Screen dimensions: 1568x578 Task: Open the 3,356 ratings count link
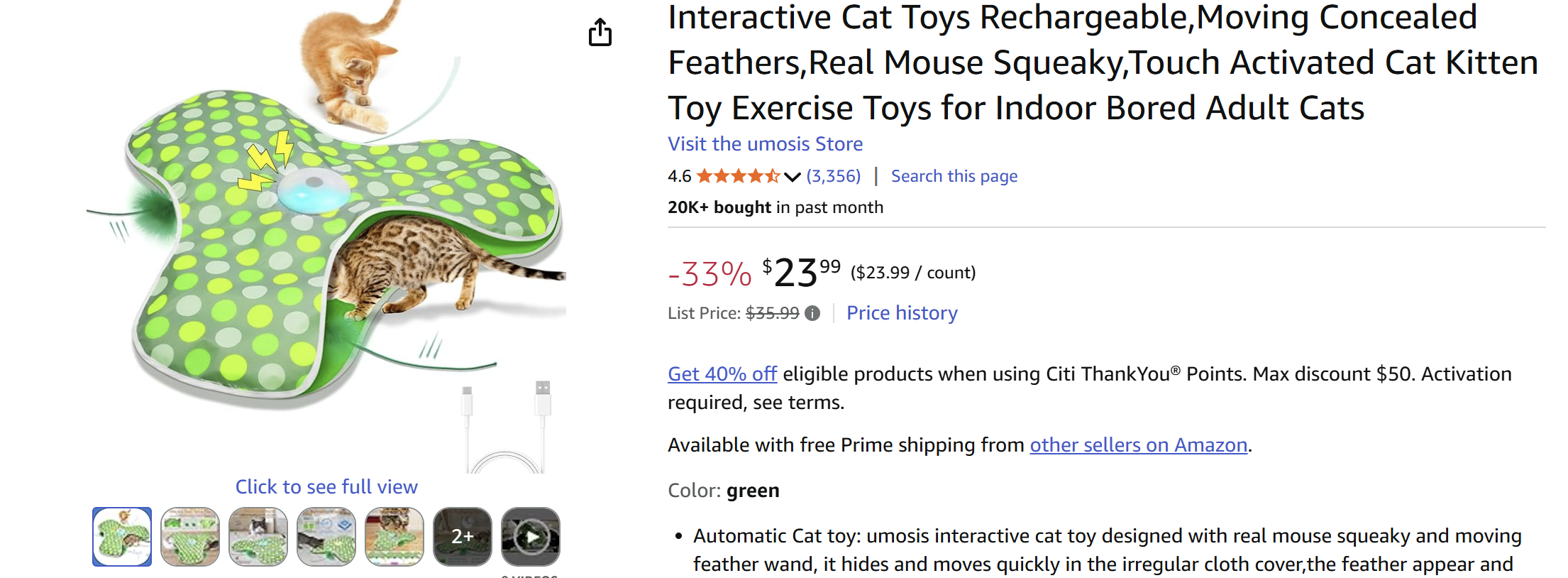[x=833, y=176]
